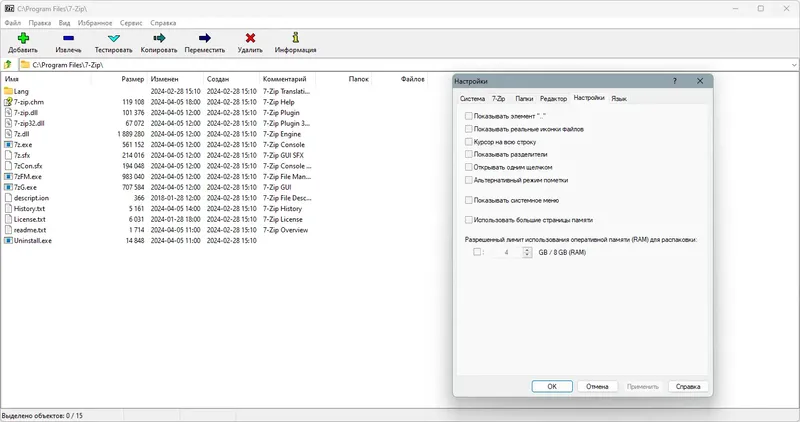
Task: Click the 7z.sfx file icon
Action: click(x=8, y=155)
